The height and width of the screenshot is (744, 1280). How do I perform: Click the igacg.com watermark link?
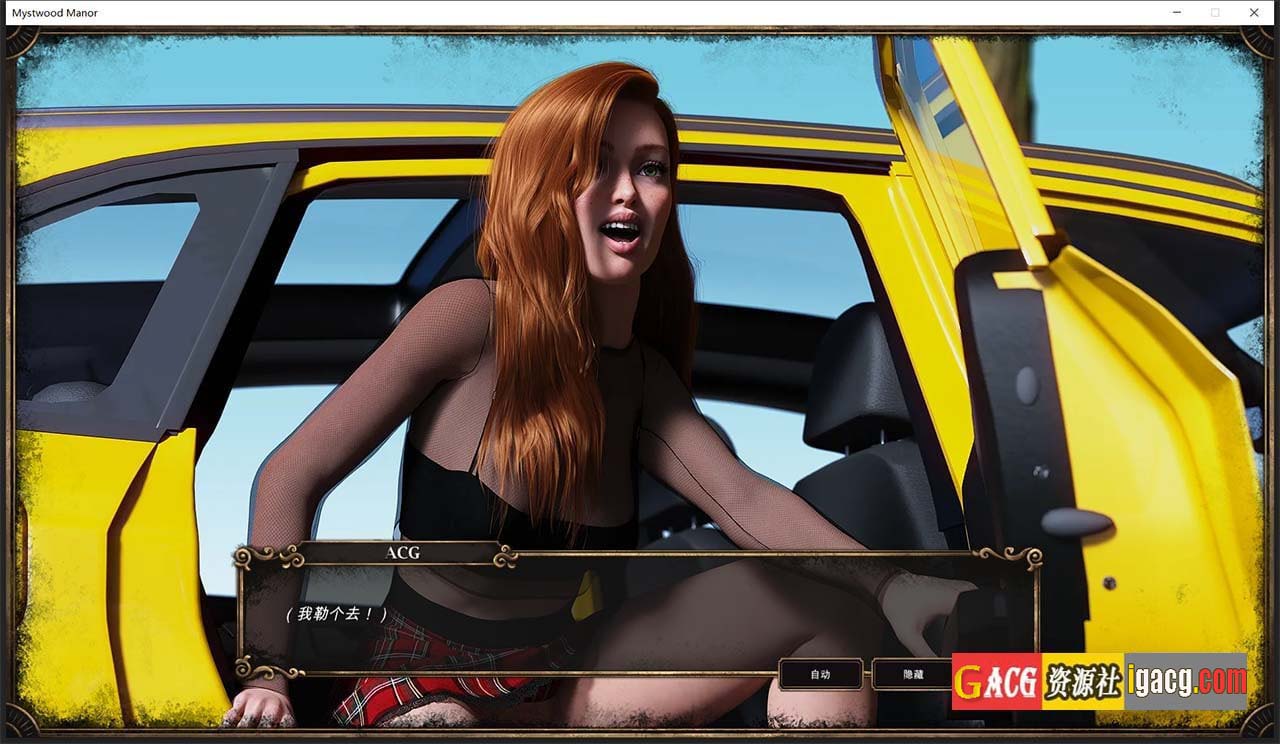point(1186,681)
